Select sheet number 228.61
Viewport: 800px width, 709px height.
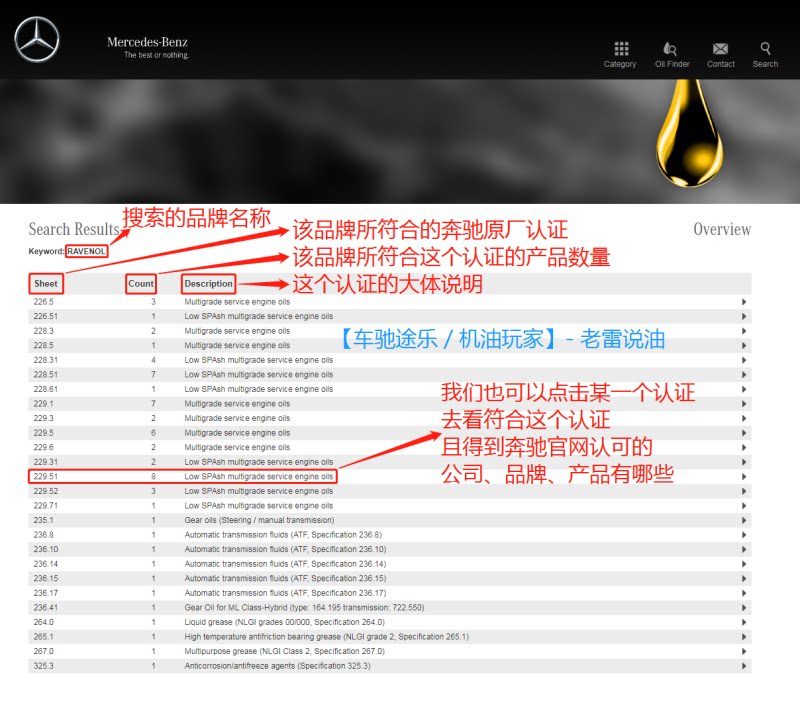pyautogui.click(x=45, y=389)
